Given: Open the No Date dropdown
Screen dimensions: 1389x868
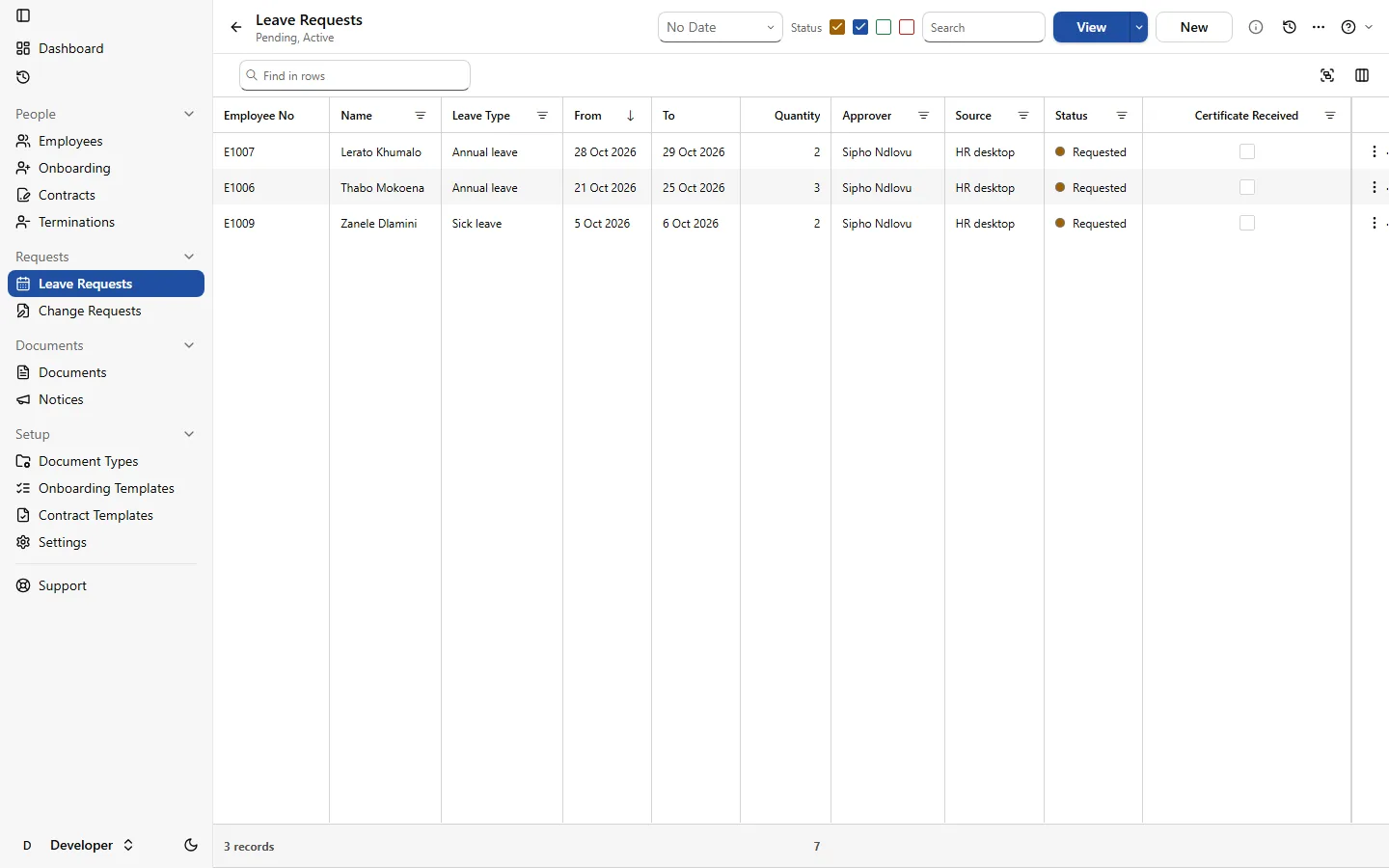Looking at the screenshot, I should [721, 27].
